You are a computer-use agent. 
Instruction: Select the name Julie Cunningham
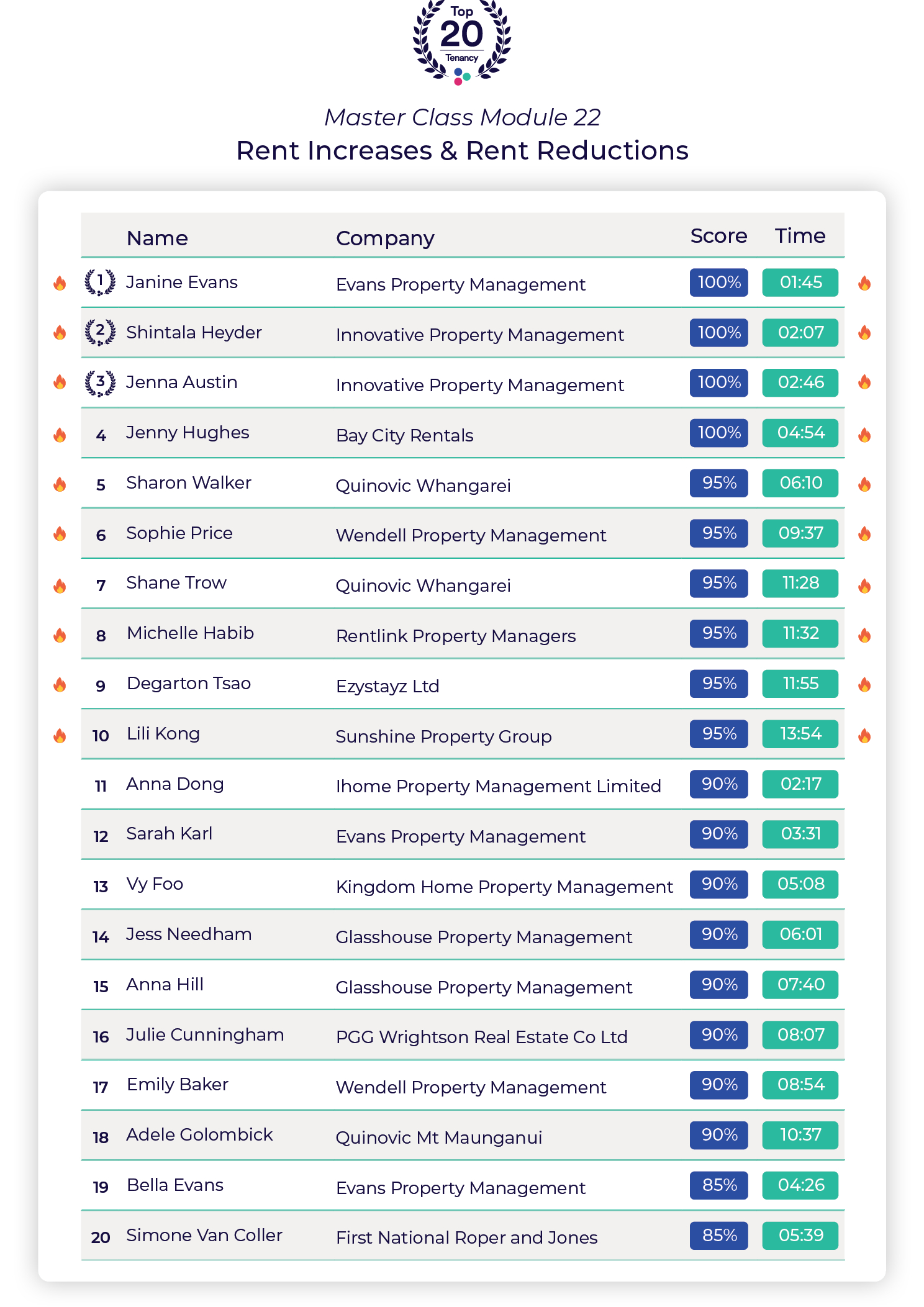(x=205, y=1035)
